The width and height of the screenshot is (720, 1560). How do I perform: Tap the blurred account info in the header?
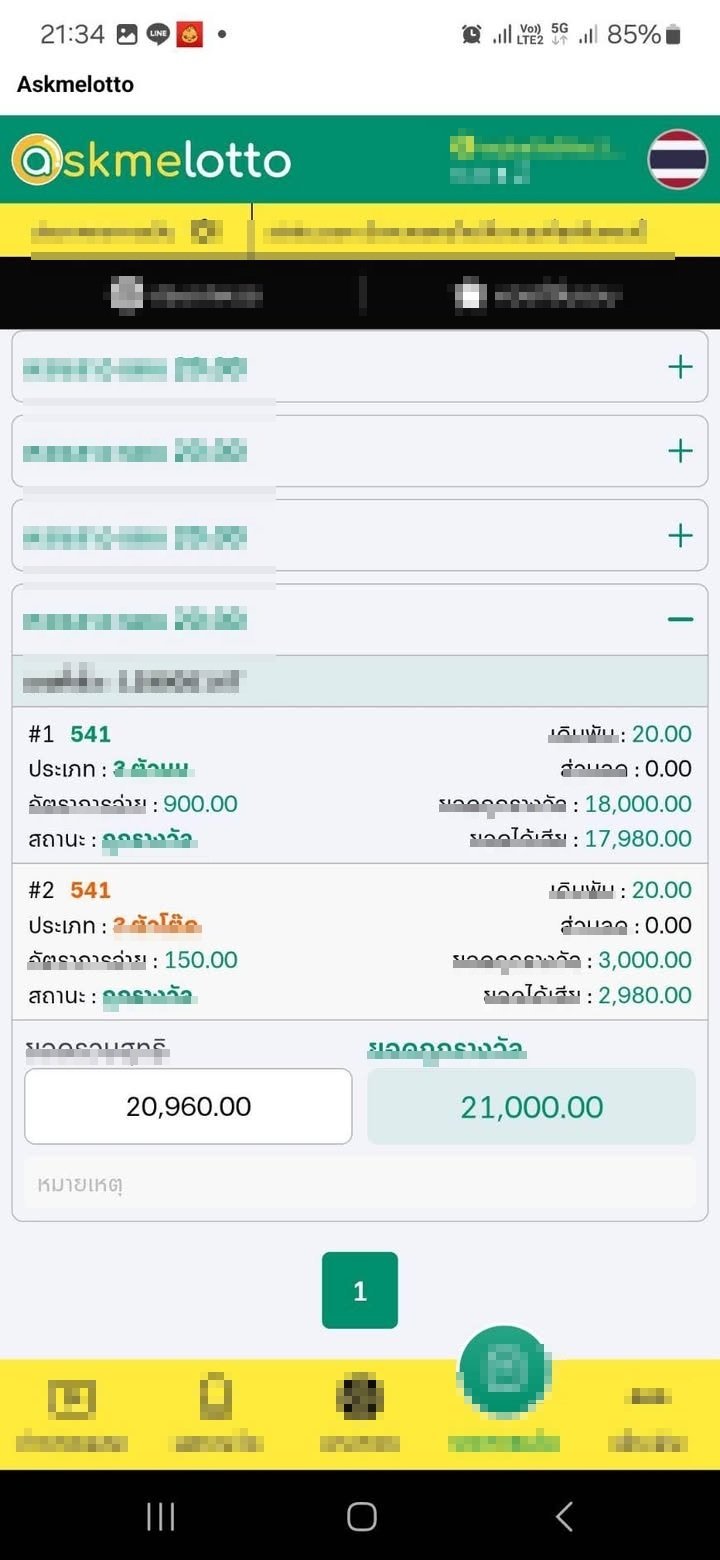[534, 159]
